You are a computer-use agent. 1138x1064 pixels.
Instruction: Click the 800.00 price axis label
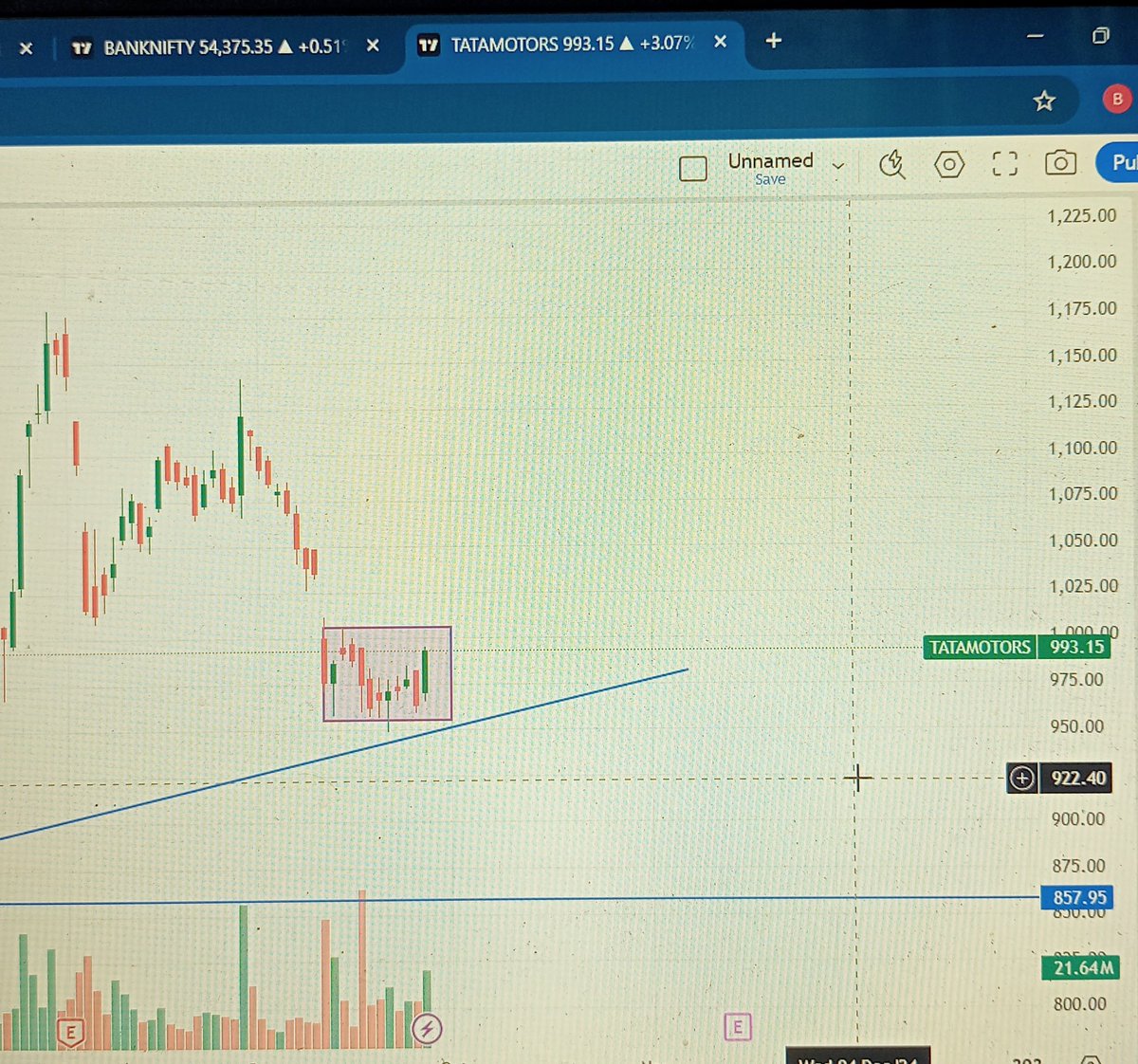click(1079, 1003)
